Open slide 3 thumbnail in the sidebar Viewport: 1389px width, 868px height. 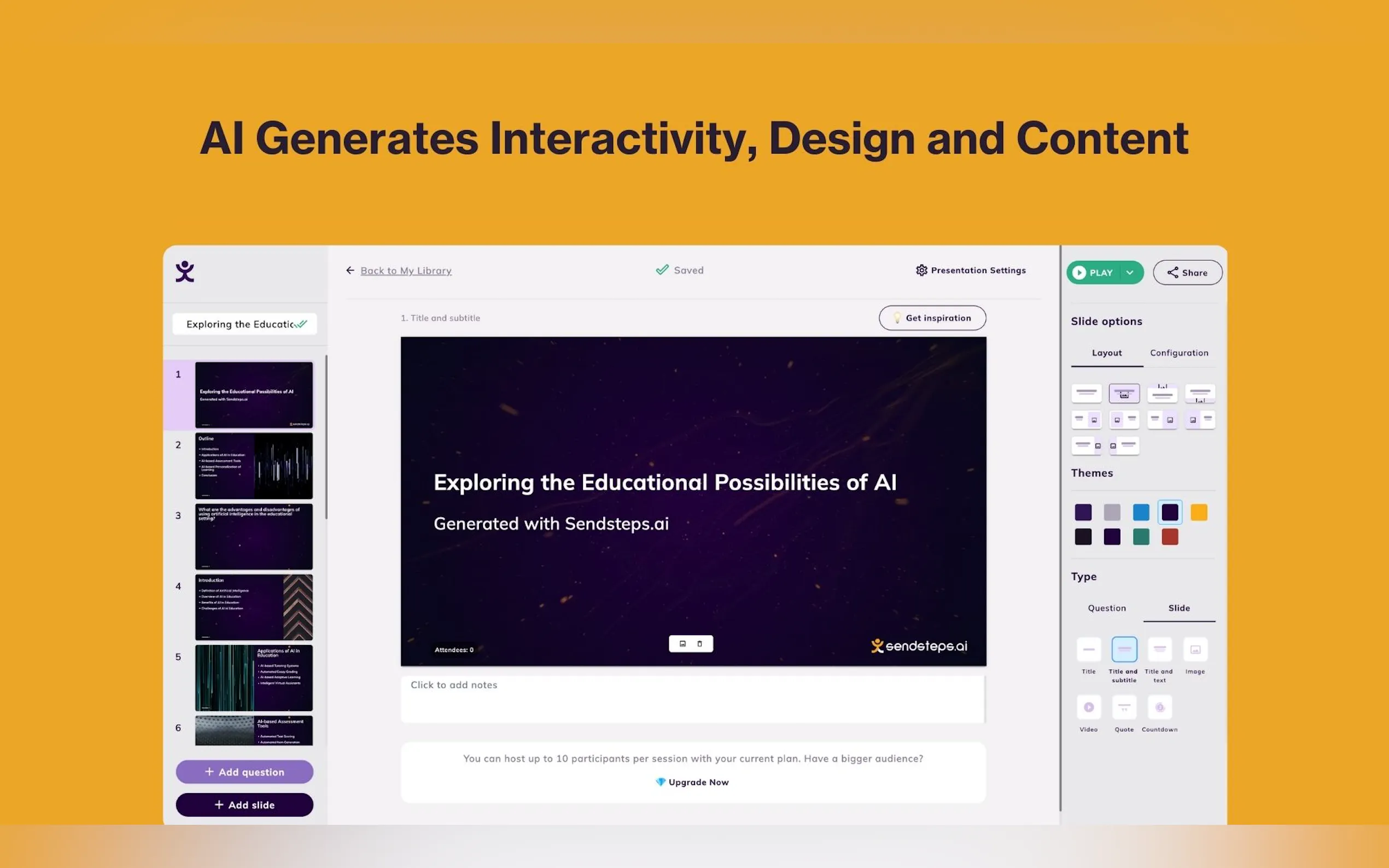click(254, 536)
